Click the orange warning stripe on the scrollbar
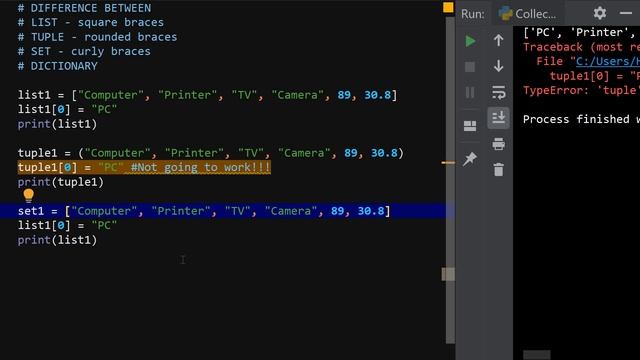The height and width of the screenshot is (360, 640). click(448, 162)
